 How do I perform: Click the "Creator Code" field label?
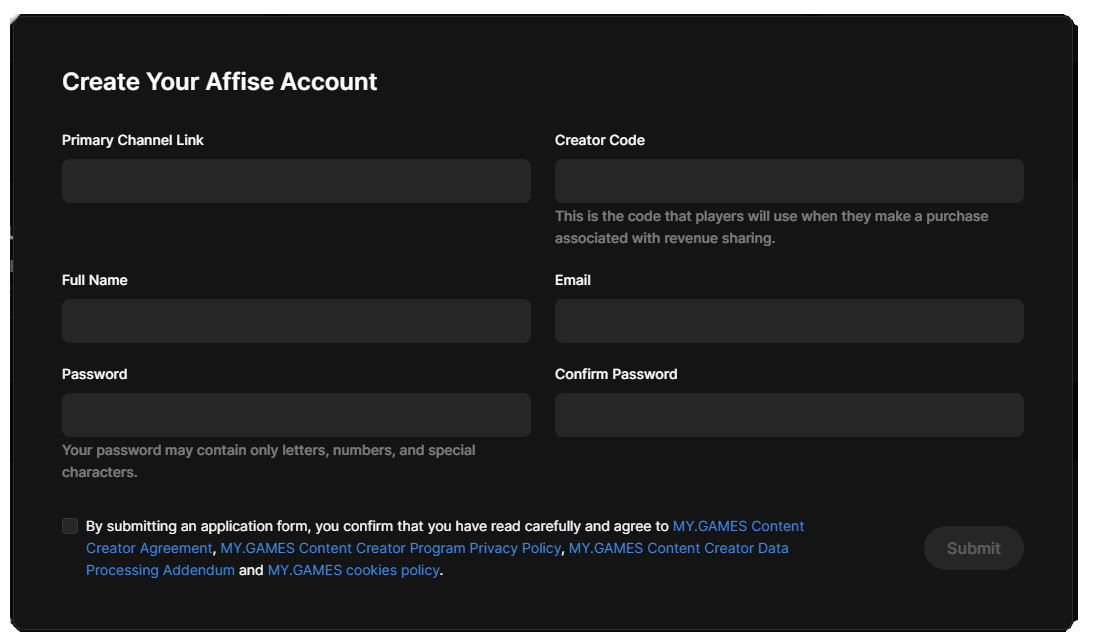[600, 140]
